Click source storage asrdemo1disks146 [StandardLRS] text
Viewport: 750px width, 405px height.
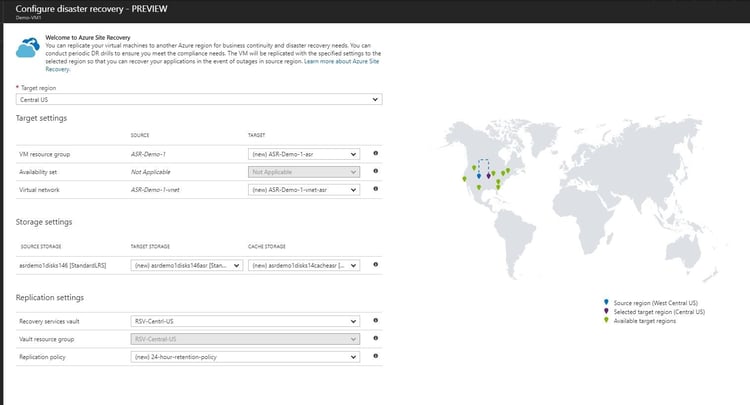pyautogui.click(x=63, y=265)
